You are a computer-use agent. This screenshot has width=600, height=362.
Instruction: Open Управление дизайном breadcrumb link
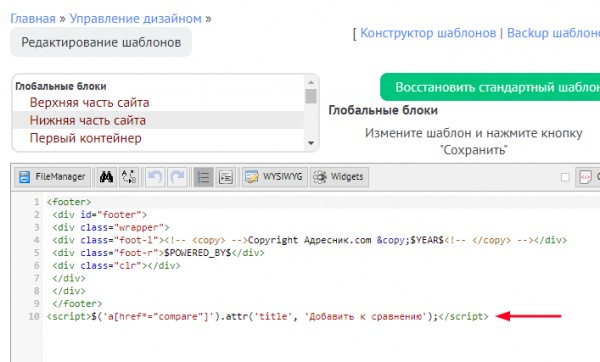tap(135, 18)
